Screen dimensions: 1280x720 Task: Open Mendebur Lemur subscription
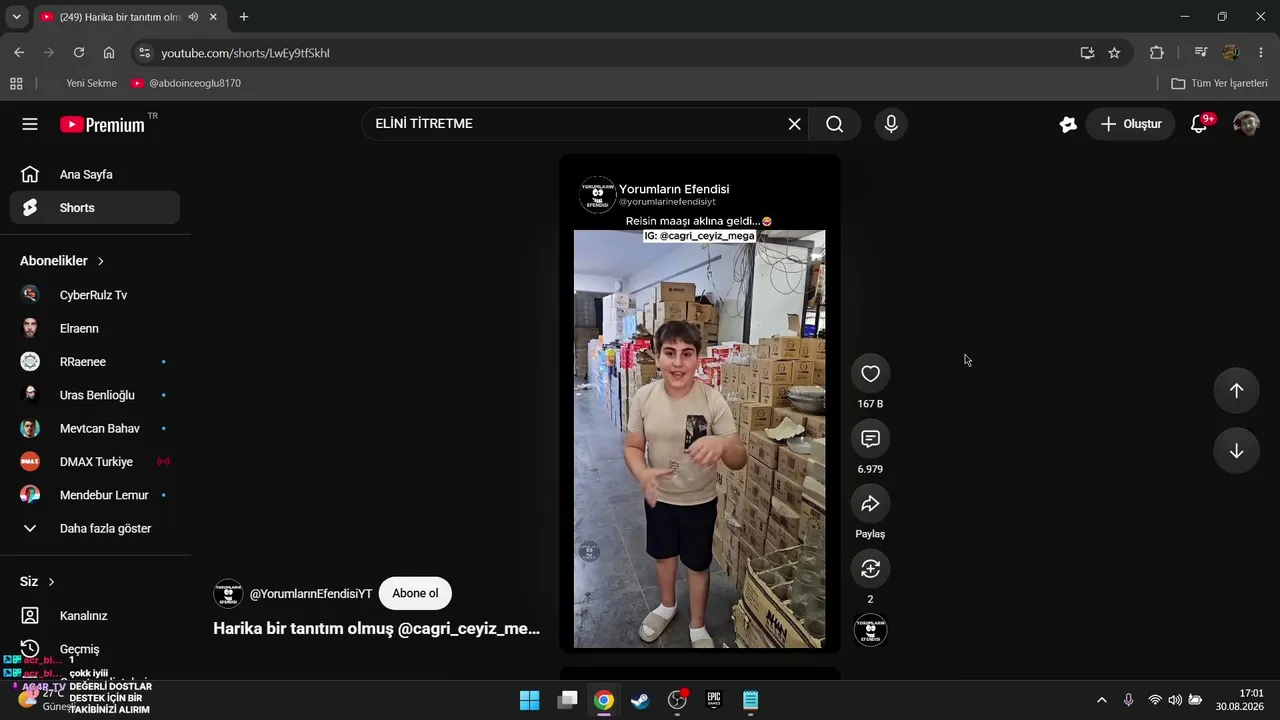[x=95, y=495]
